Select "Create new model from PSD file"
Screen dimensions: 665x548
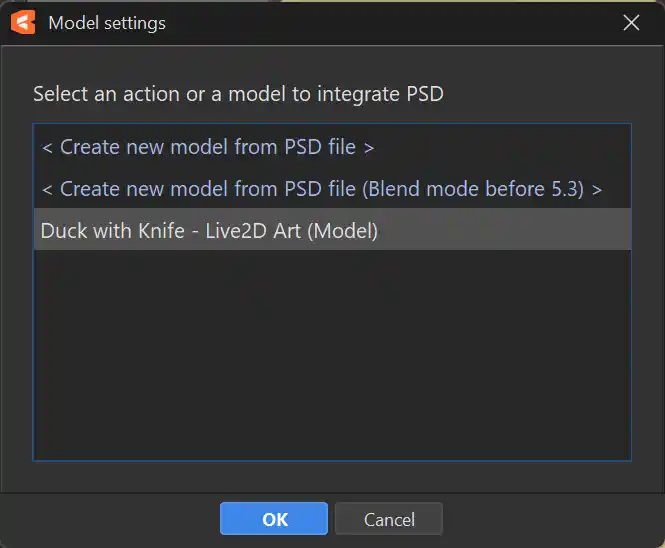208,147
